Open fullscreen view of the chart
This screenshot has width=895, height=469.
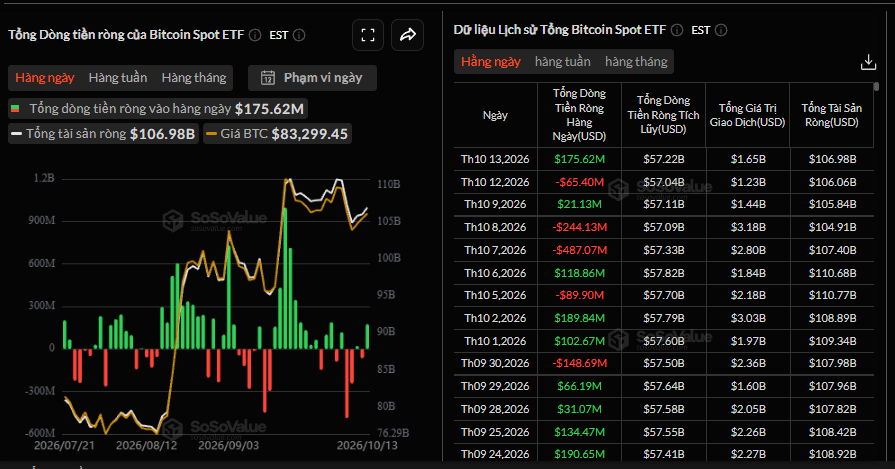tap(368, 35)
